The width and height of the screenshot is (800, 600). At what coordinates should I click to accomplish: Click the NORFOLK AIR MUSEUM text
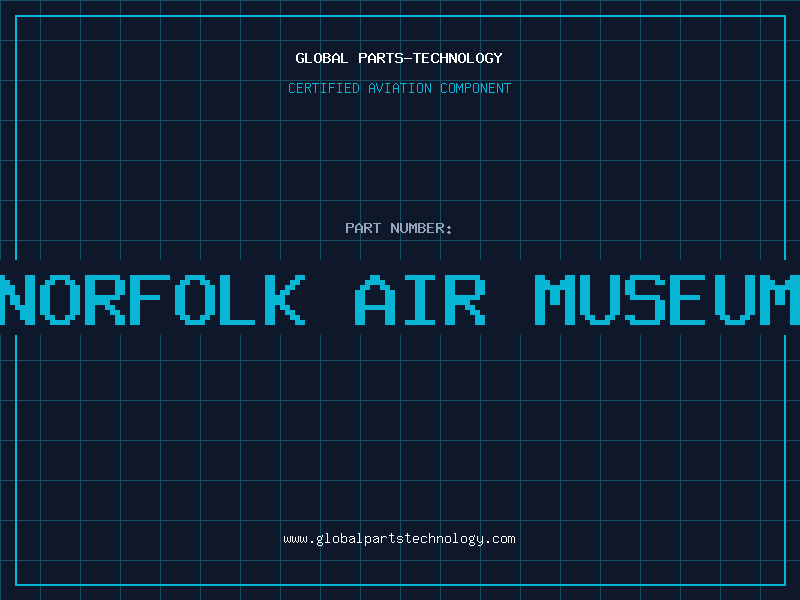click(400, 299)
